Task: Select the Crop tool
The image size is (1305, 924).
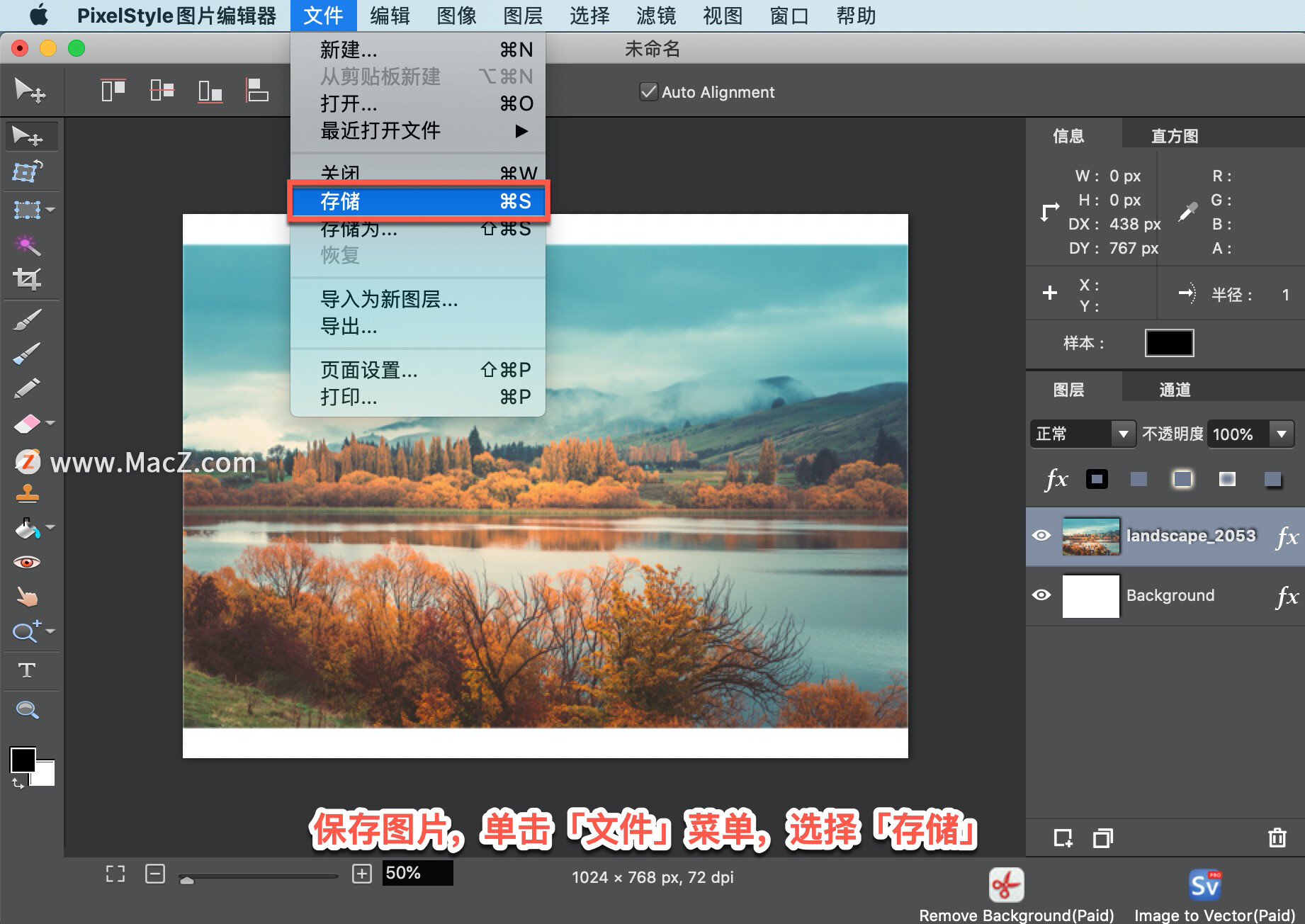Action: [26, 278]
